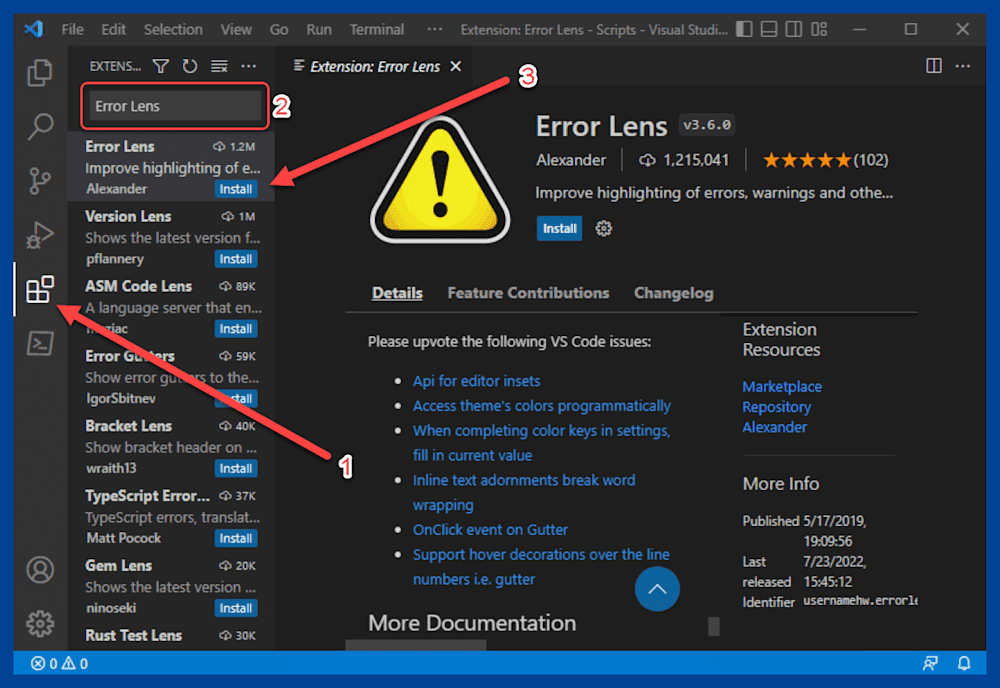
Task: Switch to the Changelog tab
Action: coord(673,293)
